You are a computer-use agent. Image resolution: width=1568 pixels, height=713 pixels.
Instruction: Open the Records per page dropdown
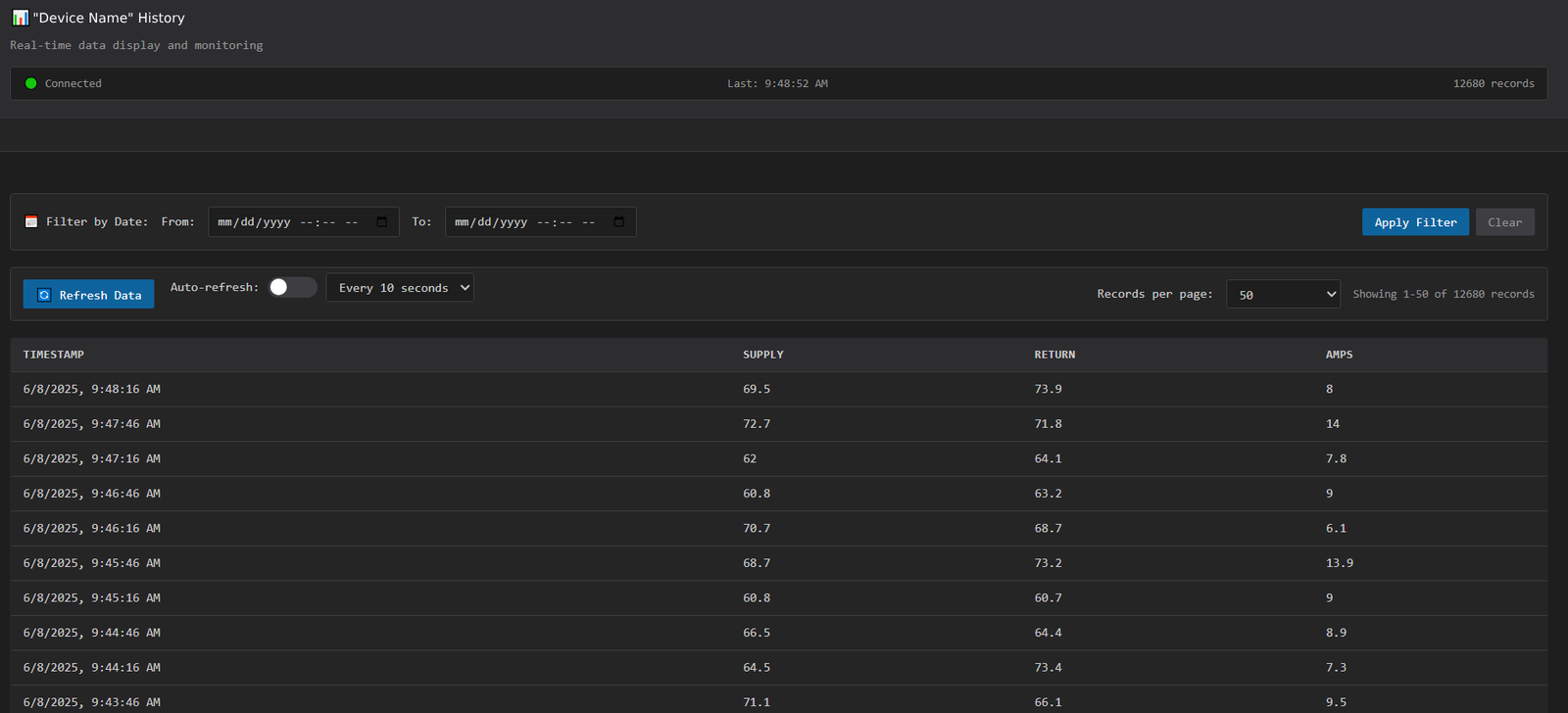1284,294
